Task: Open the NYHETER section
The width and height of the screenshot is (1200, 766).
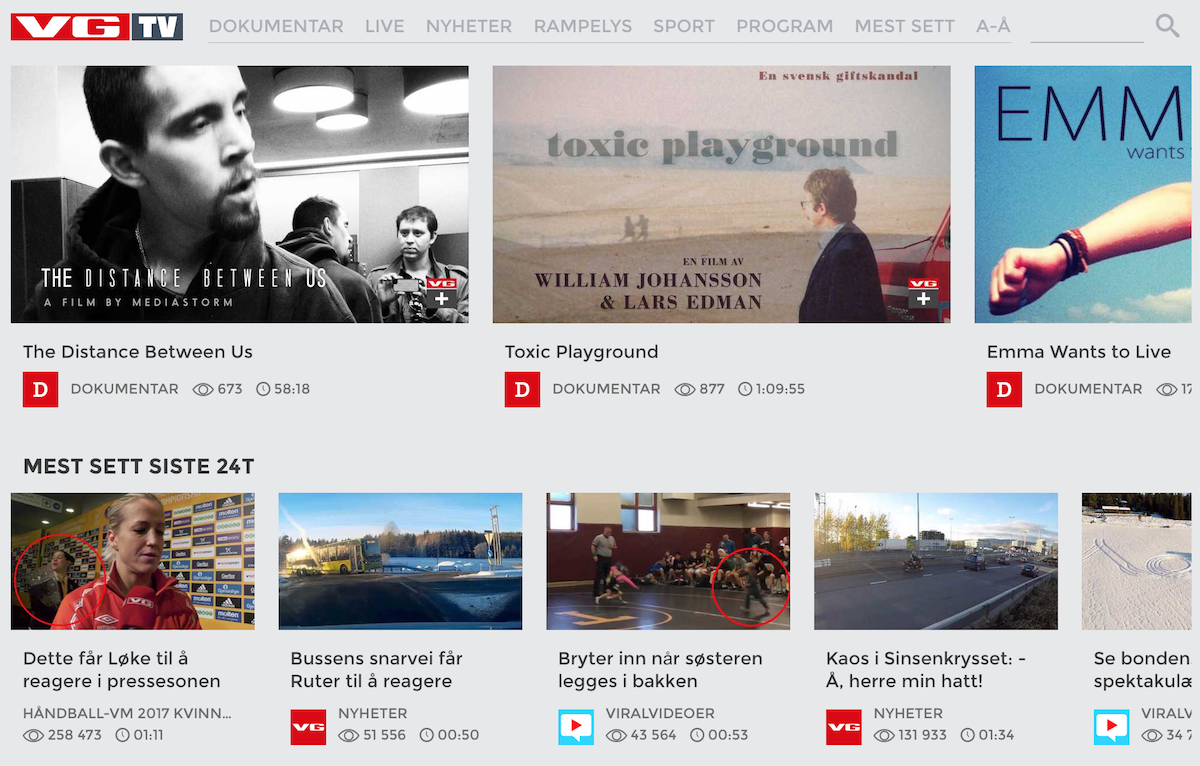Action: pyautogui.click(x=469, y=26)
